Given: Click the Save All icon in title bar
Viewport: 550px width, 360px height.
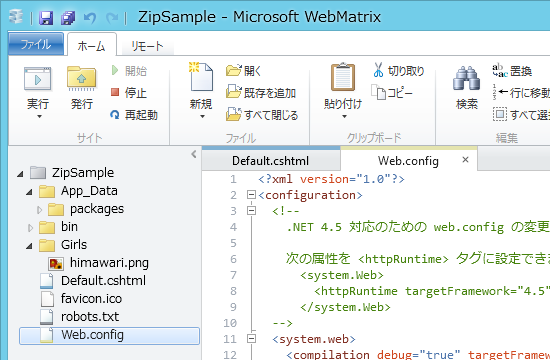Looking at the screenshot, I should coord(68,18).
